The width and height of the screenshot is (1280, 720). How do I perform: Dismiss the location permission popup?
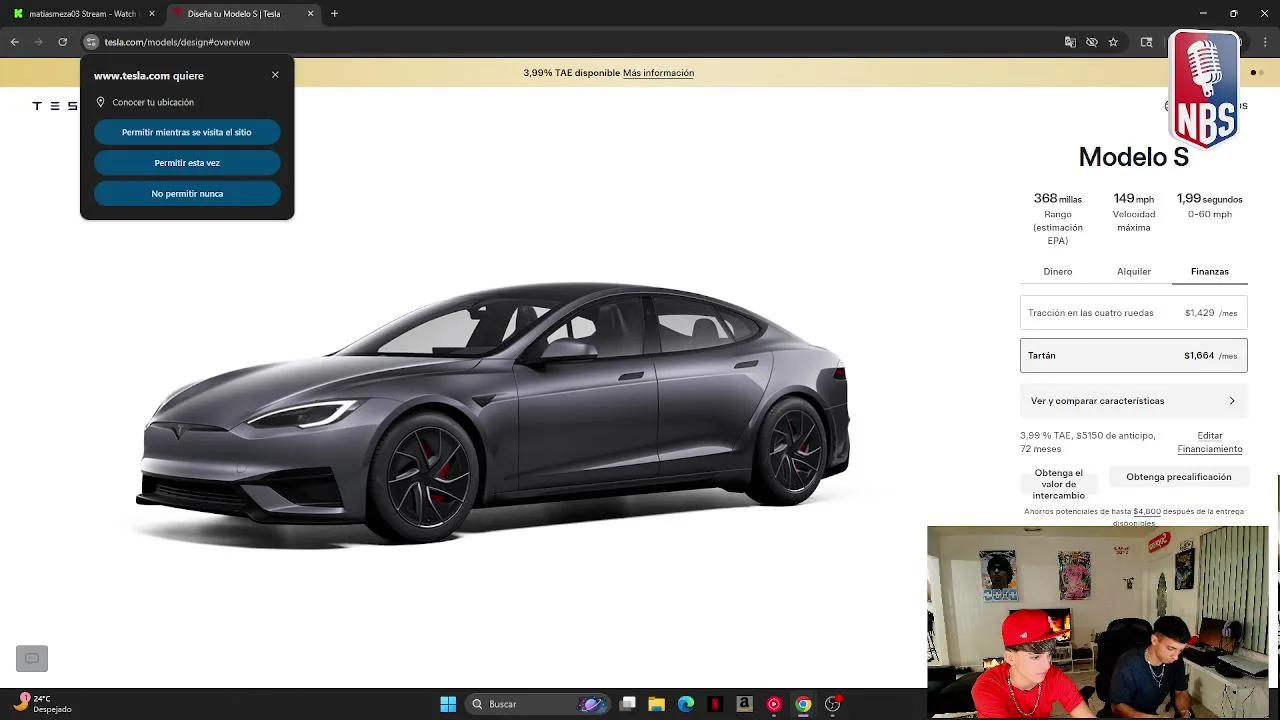click(275, 75)
